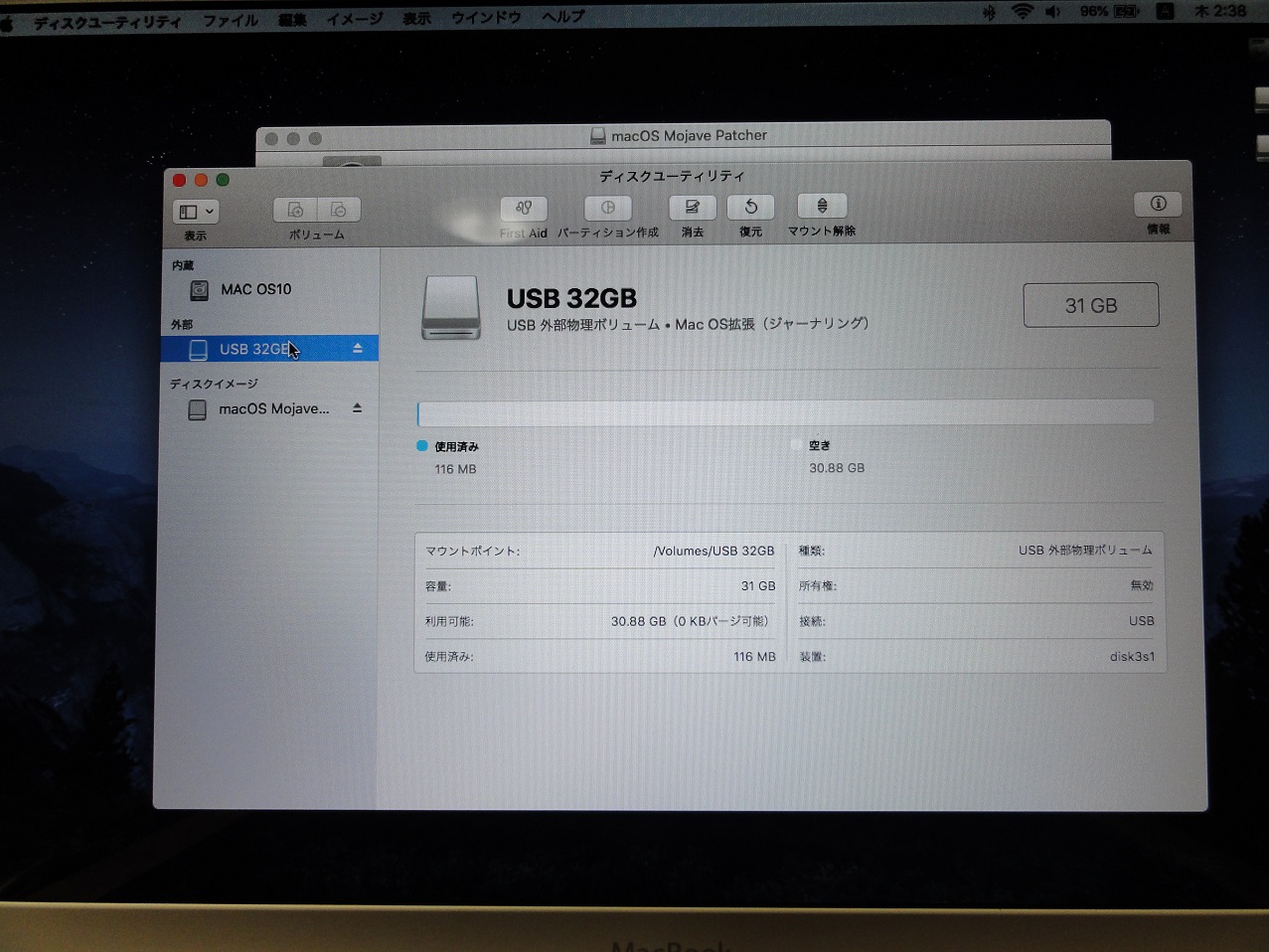Screen dimensions: 1269x952
Task: Click the Unmount (マウント解除) toolbar icon
Action: click(x=822, y=206)
